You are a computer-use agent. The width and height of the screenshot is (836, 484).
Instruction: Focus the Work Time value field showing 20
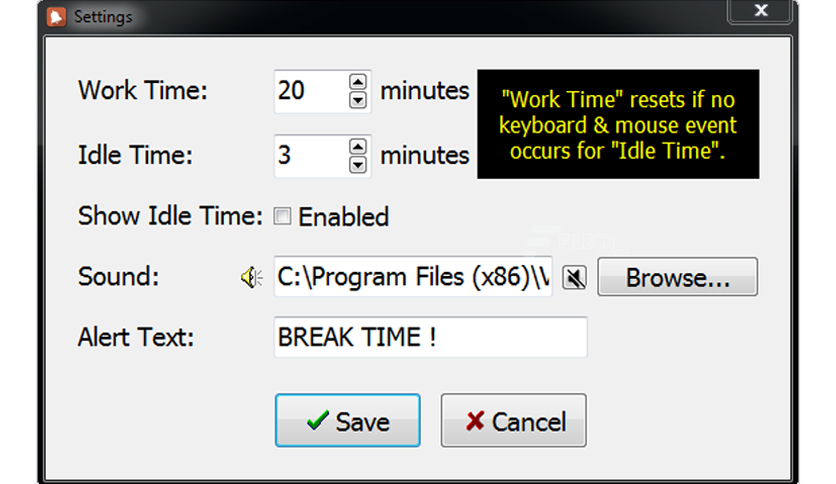coord(312,91)
